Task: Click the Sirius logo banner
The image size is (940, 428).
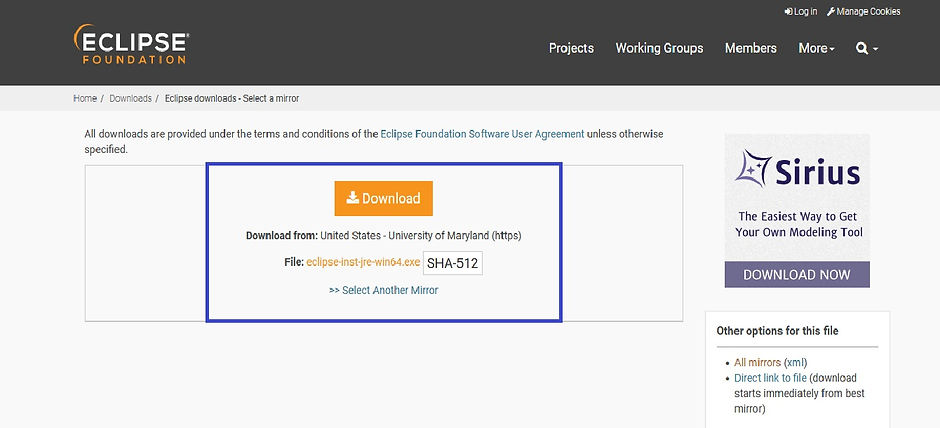Action: click(797, 169)
